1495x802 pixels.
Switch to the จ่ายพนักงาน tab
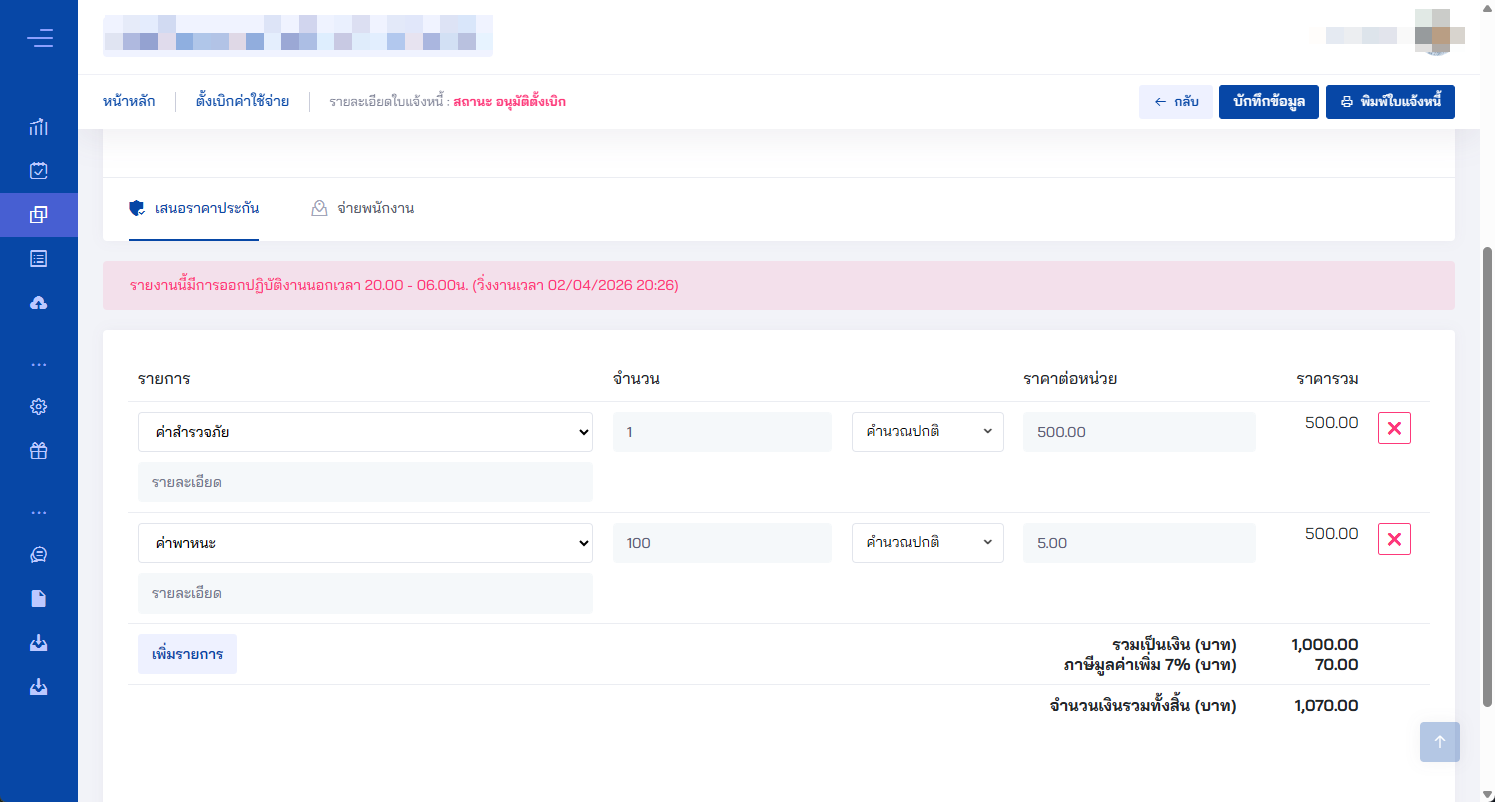pos(363,208)
